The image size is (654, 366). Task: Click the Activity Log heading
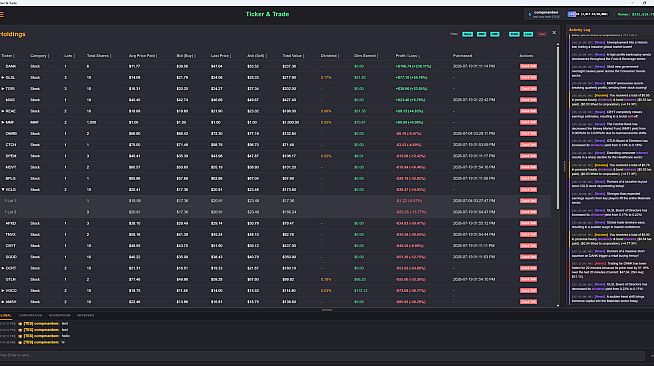579,30
